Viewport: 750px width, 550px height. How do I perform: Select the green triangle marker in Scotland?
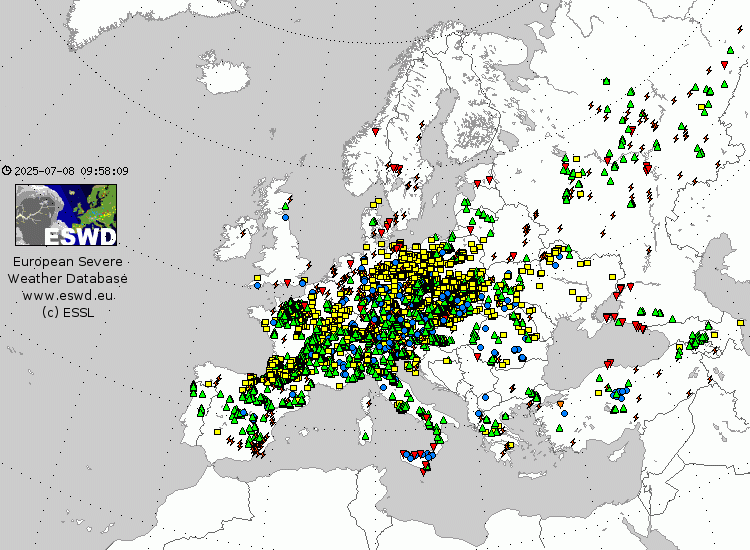click(286, 206)
